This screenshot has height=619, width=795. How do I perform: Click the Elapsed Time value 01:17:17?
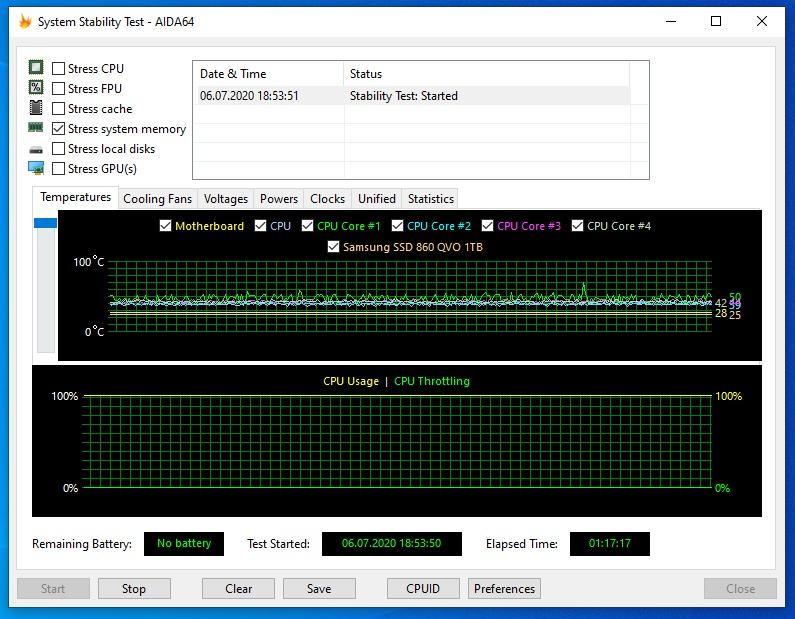(x=609, y=543)
